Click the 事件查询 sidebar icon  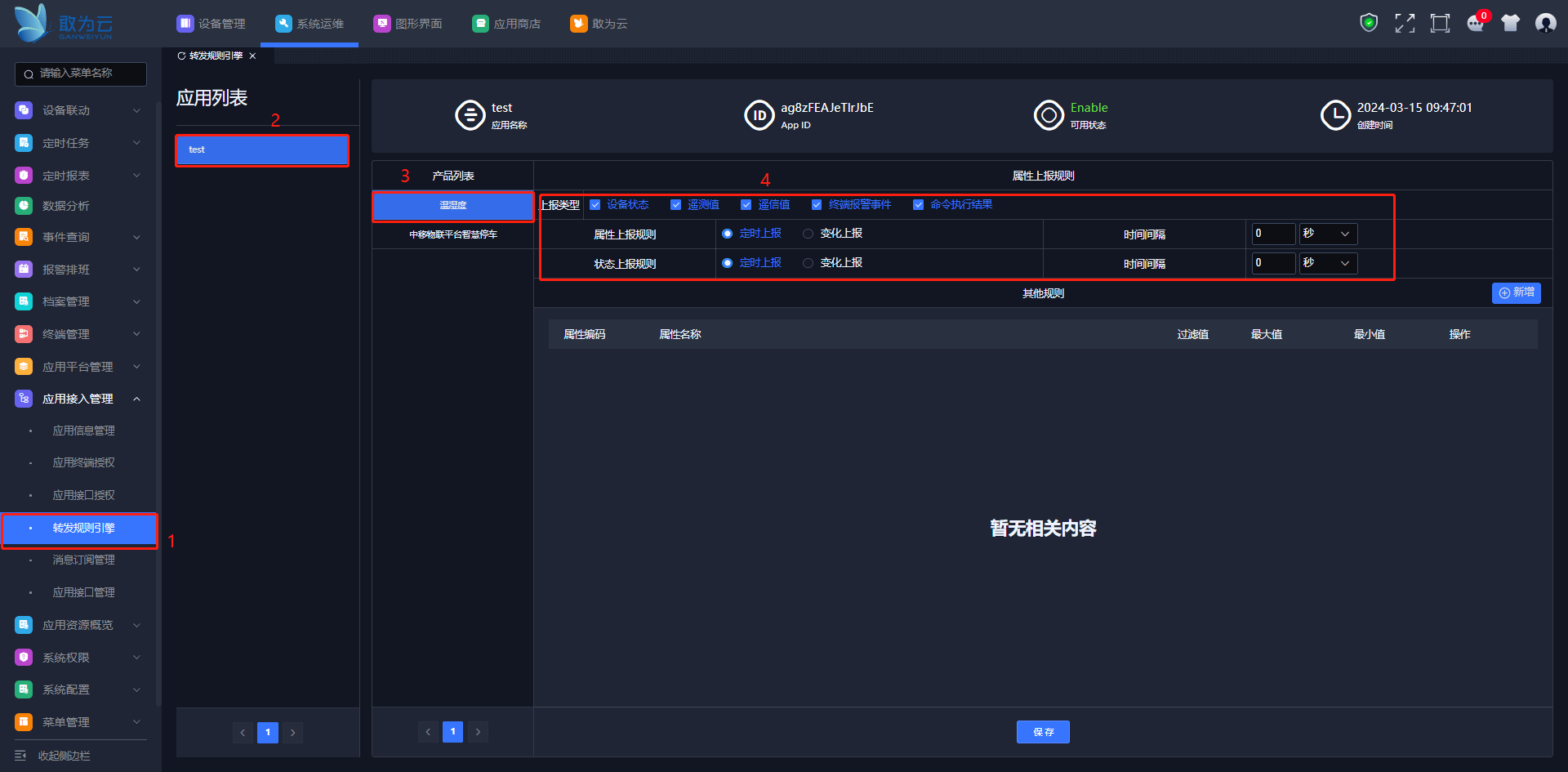point(24,237)
